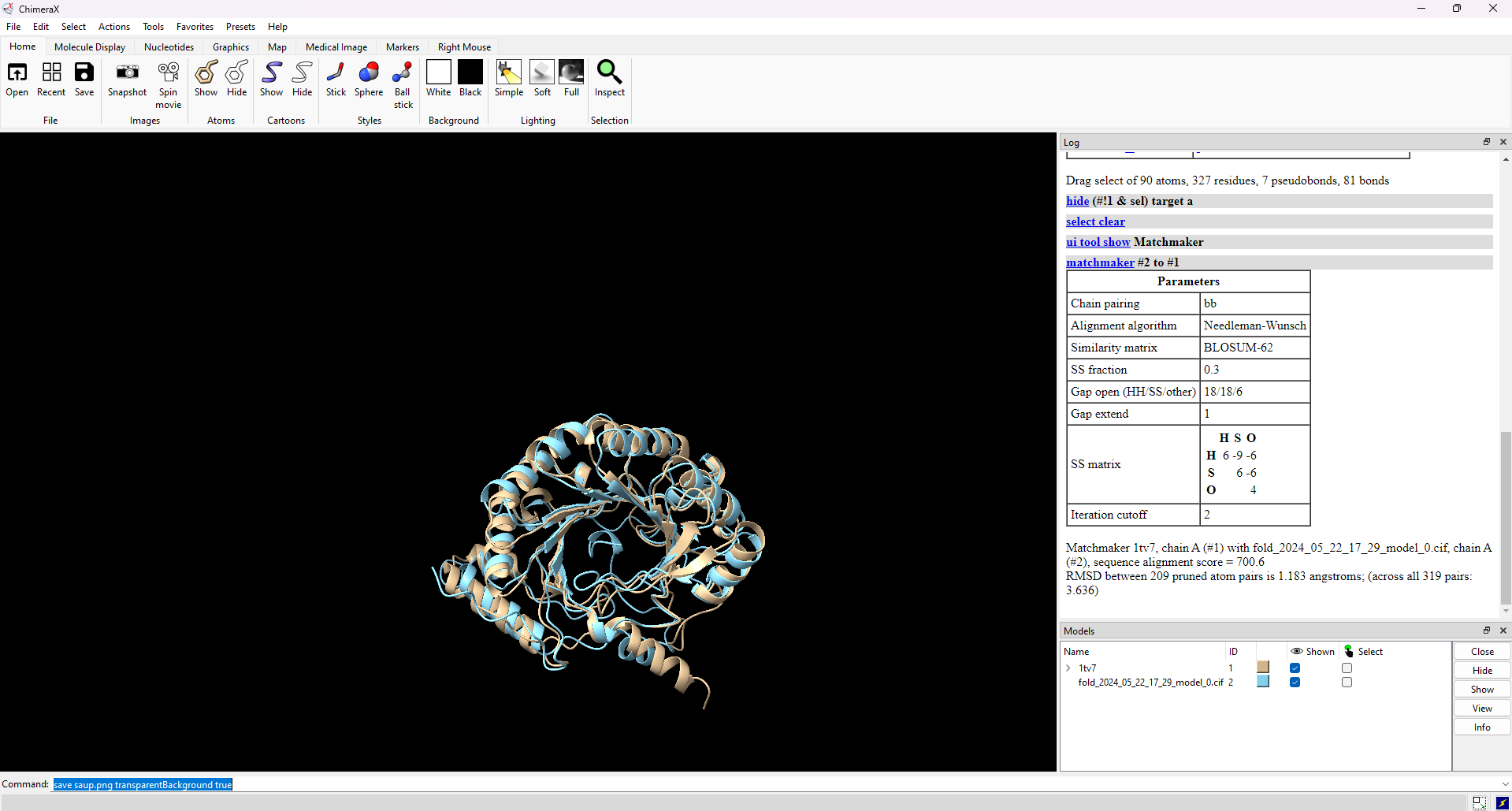Toggle Shown checkbox for 1tv7
Viewport: 1512px width, 811px height.
[x=1295, y=668]
